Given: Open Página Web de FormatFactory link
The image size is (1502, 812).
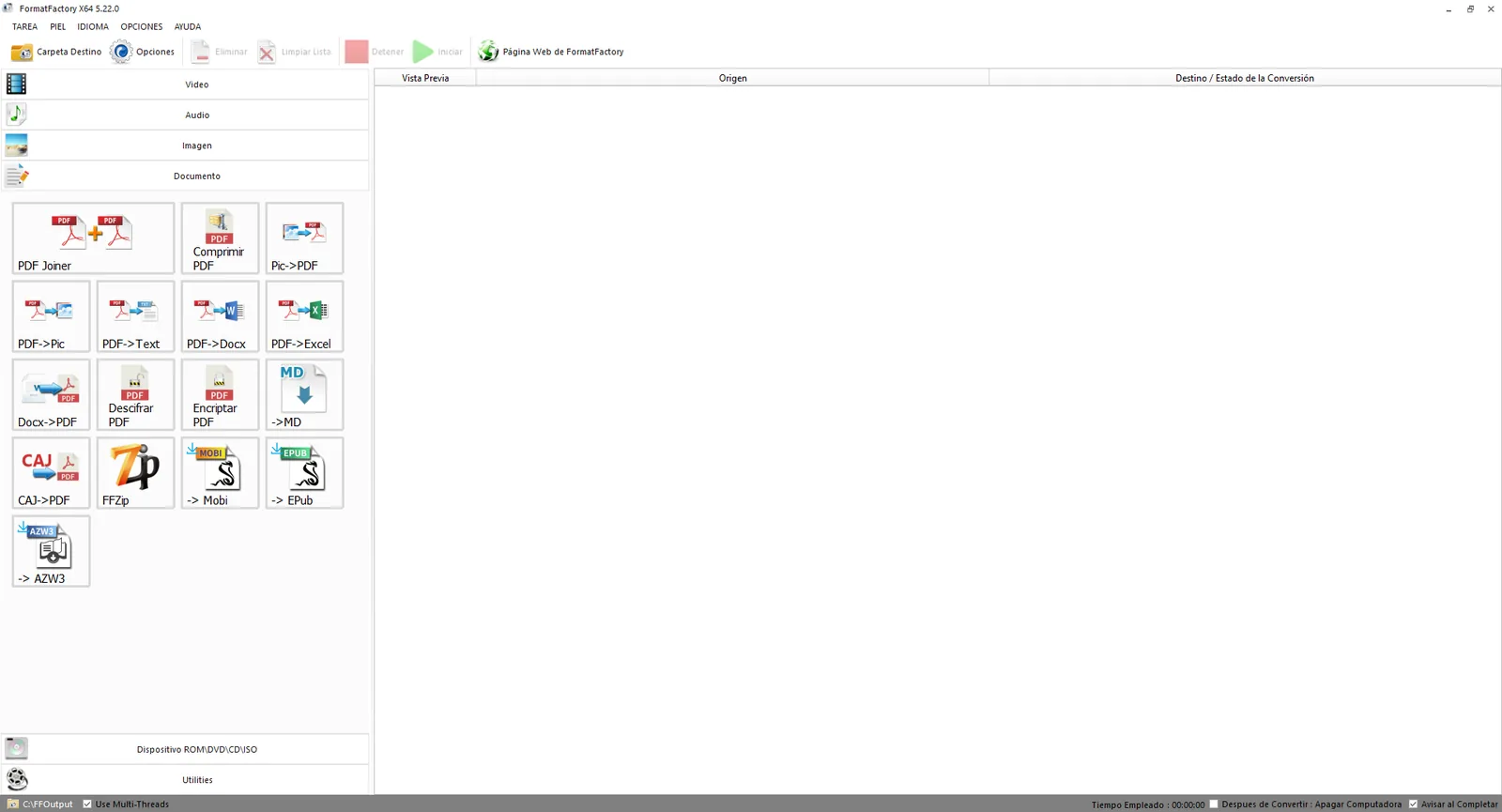Looking at the screenshot, I should point(551,52).
